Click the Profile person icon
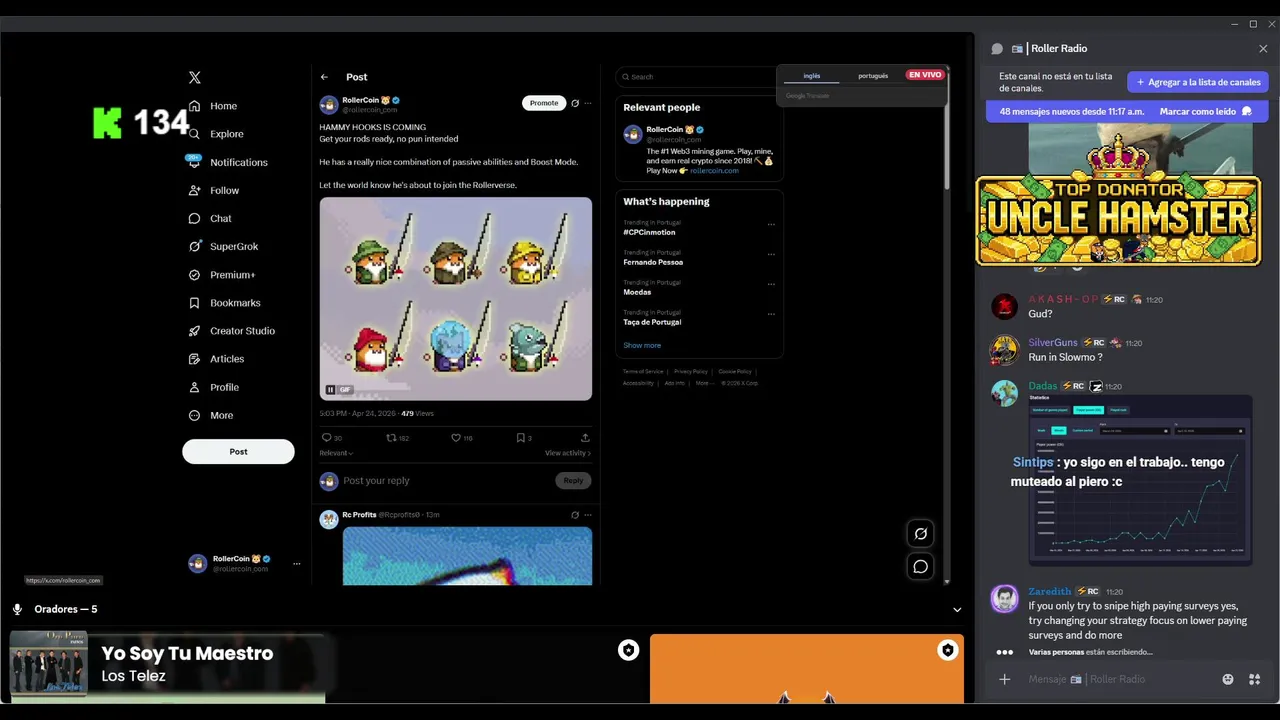The width and height of the screenshot is (1280, 720). [195, 387]
